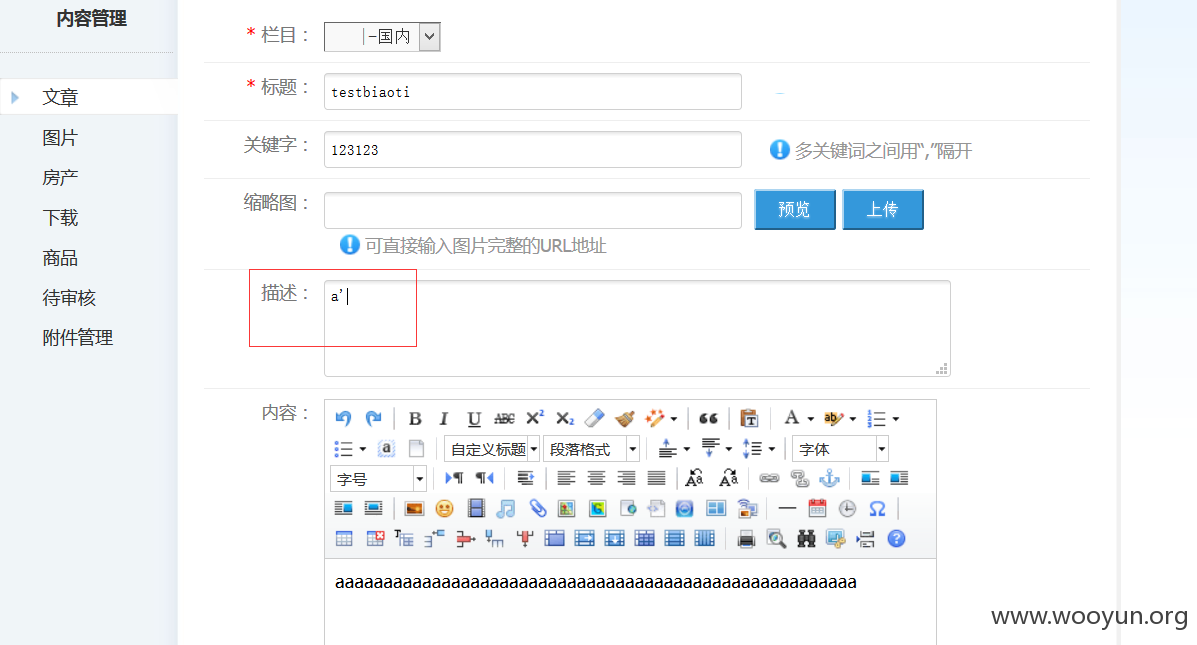The width and height of the screenshot is (1197, 645).
Task: Insert an emoticon smiley icon
Action: pos(444,508)
